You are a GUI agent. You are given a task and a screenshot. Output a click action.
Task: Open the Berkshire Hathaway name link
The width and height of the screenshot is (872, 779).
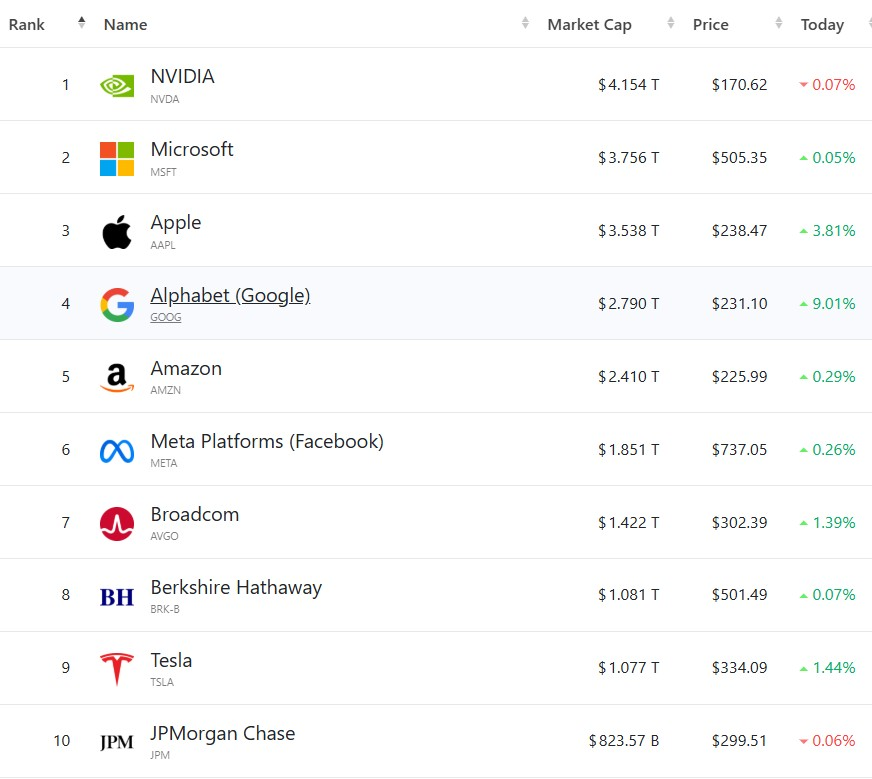point(236,588)
